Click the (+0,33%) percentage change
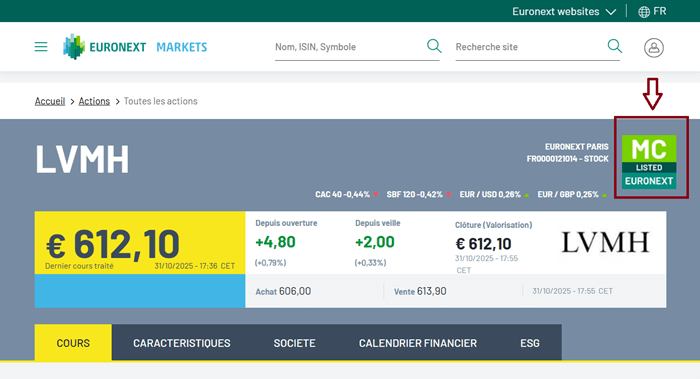Viewport: 700px width, 379px height. [x=370, y=263]
